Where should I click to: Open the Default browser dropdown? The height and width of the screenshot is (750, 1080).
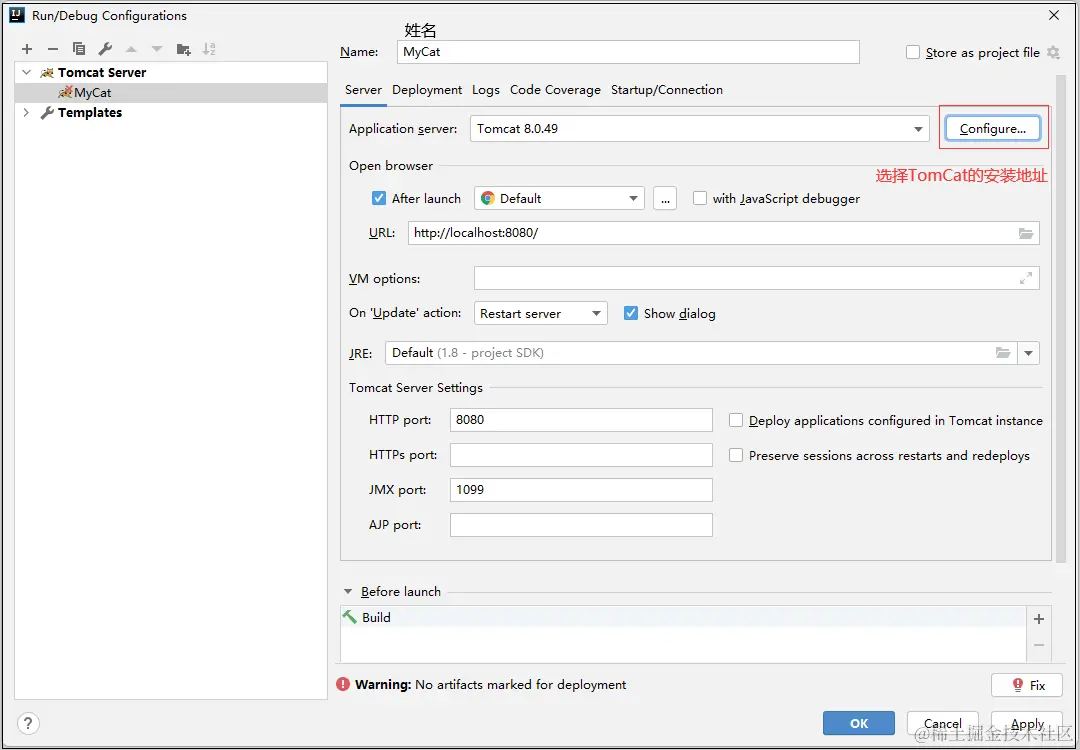pos(559,198)
